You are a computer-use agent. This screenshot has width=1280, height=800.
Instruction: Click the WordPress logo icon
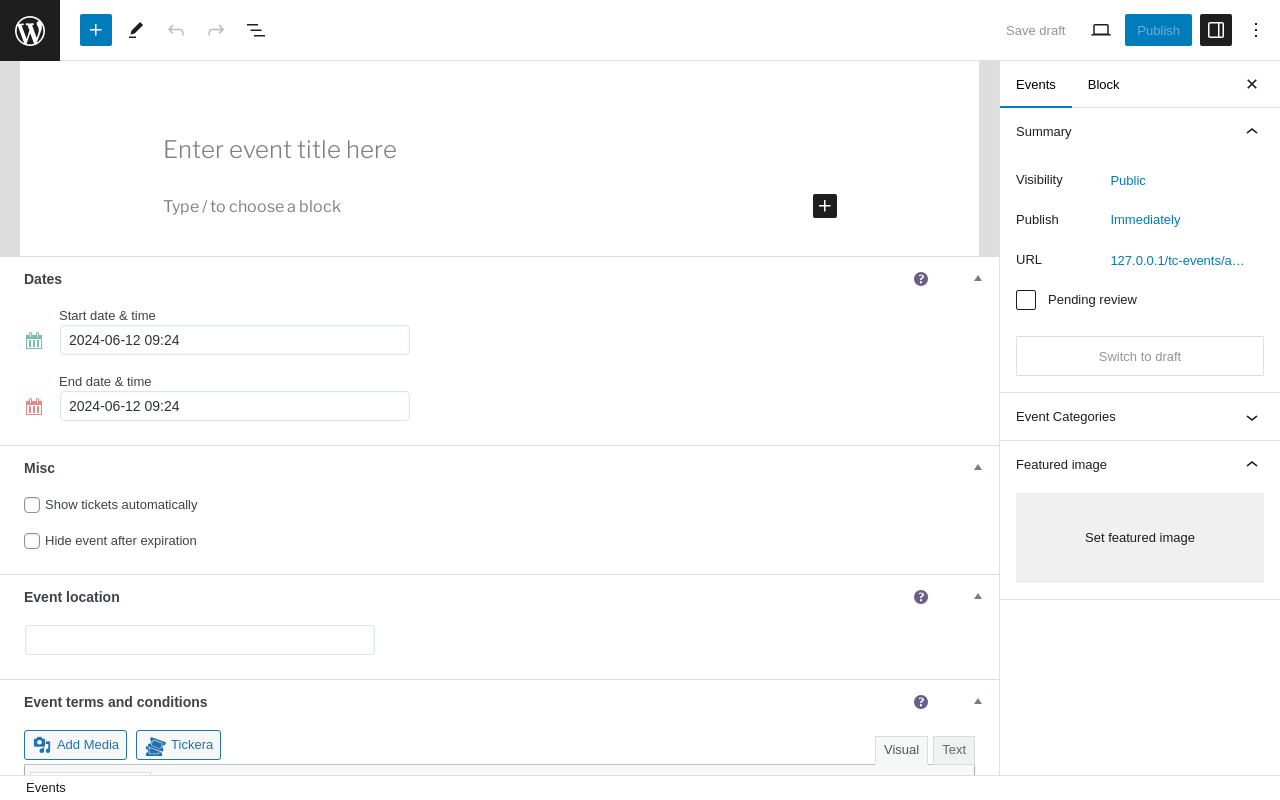(x=30, y=30)
